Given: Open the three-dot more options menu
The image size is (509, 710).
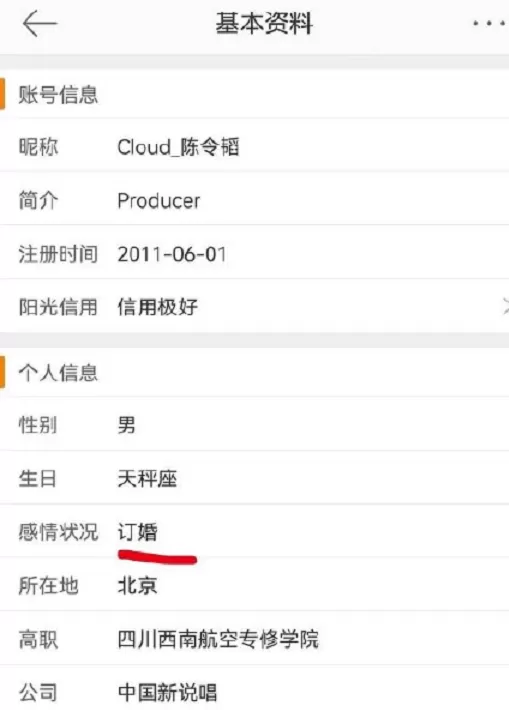Looking at the screenshot, I should 489,24.
